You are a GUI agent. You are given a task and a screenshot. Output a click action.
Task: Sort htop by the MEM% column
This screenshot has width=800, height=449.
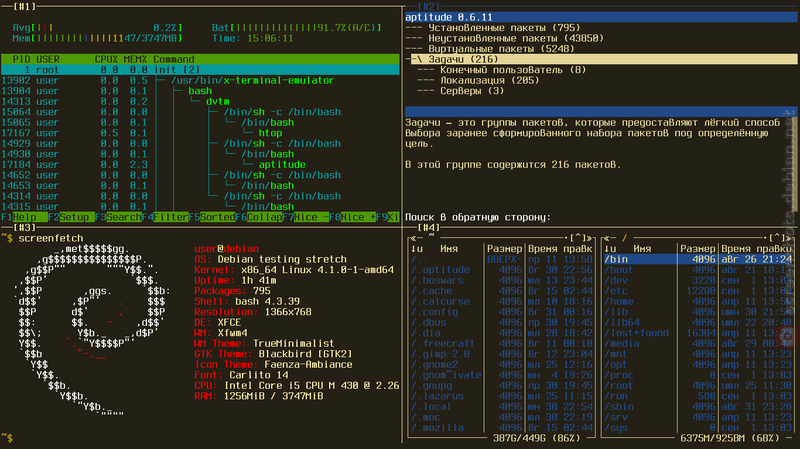[x=135, y=59]
